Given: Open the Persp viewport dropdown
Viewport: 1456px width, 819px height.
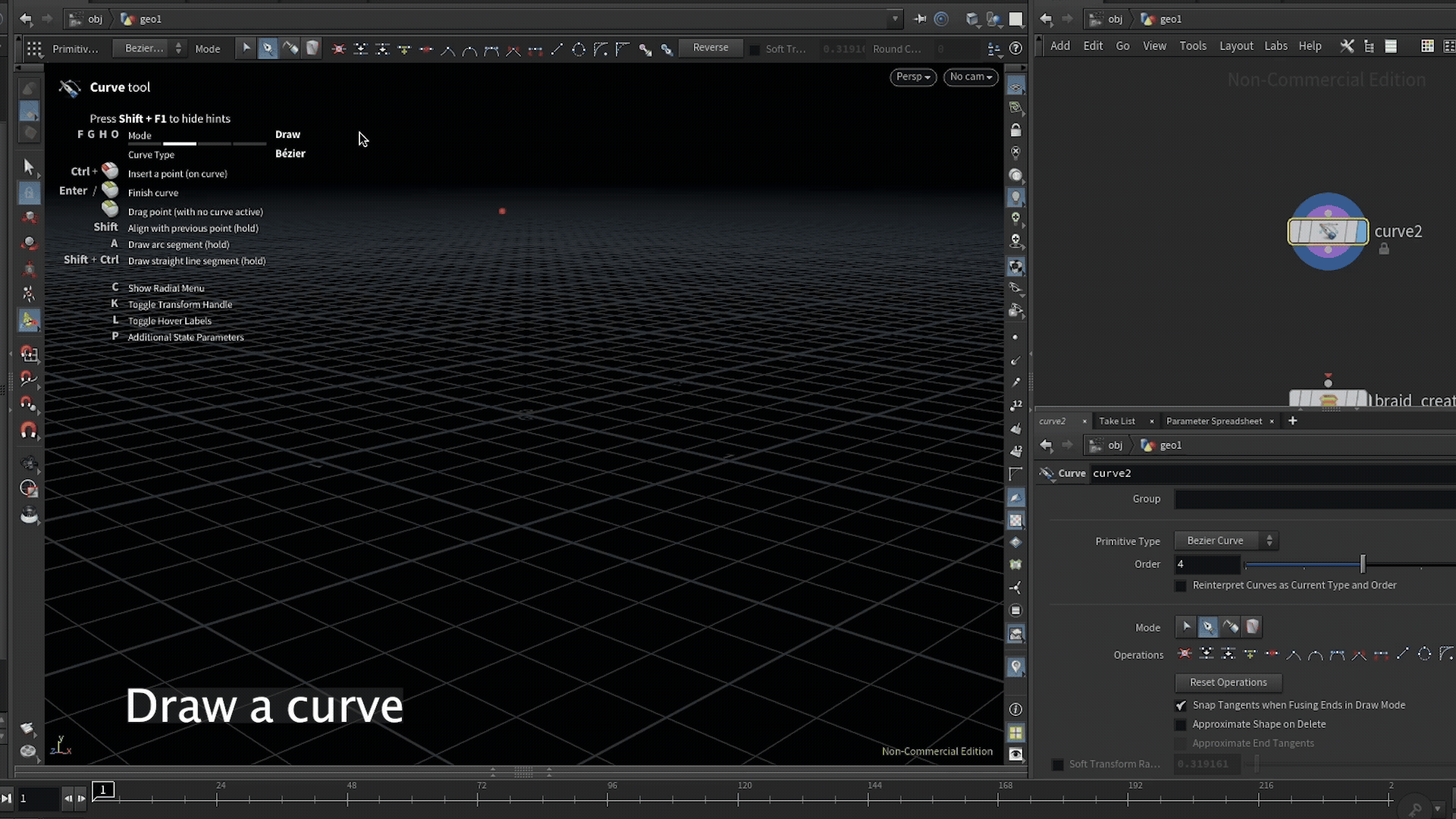Looking at the screenshot, I should tap(913, 77).
